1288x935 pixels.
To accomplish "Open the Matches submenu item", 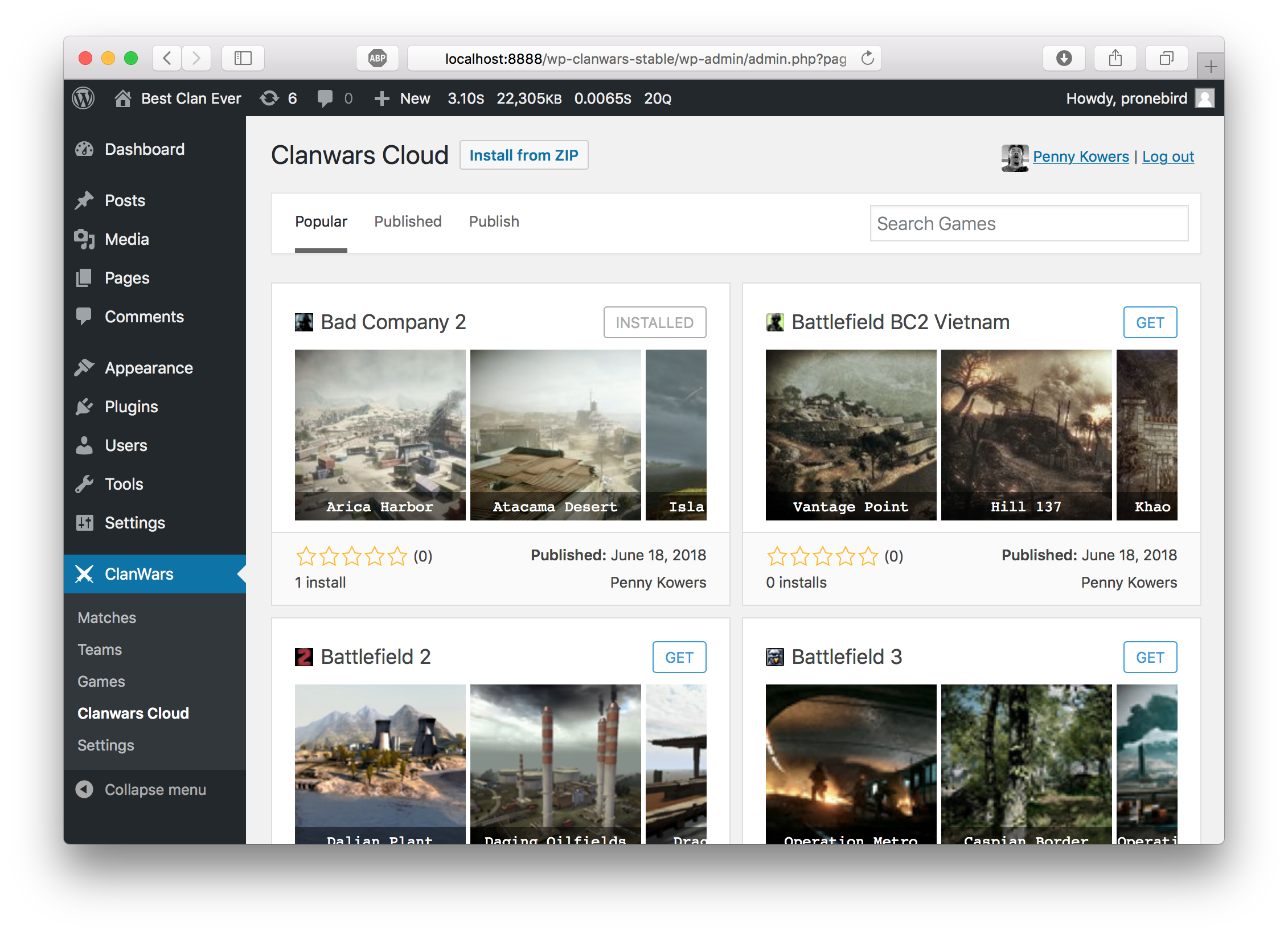I will pos(107,618).
